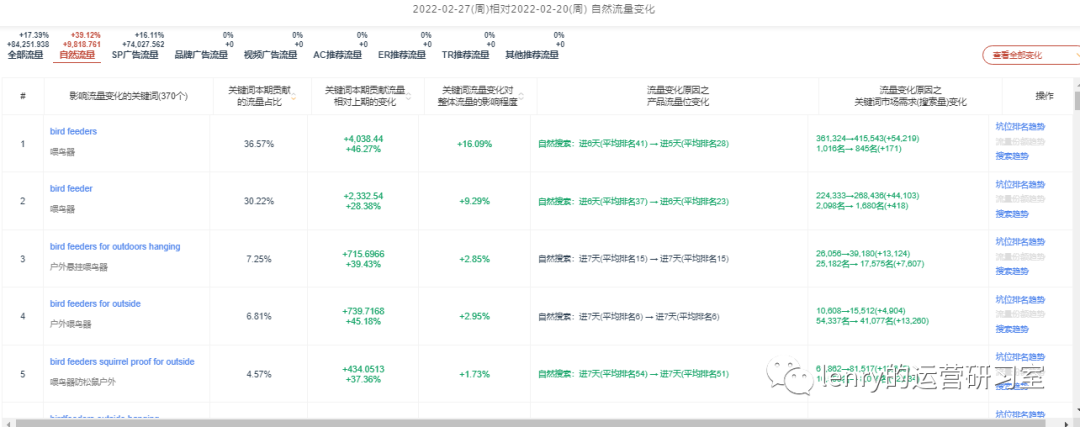The width and height of the screenshot is (1080, 427).
Task: Click ranking text "平均排名37 → 平均排名23"
Action: pyautogui.click(x=632, y=202)
